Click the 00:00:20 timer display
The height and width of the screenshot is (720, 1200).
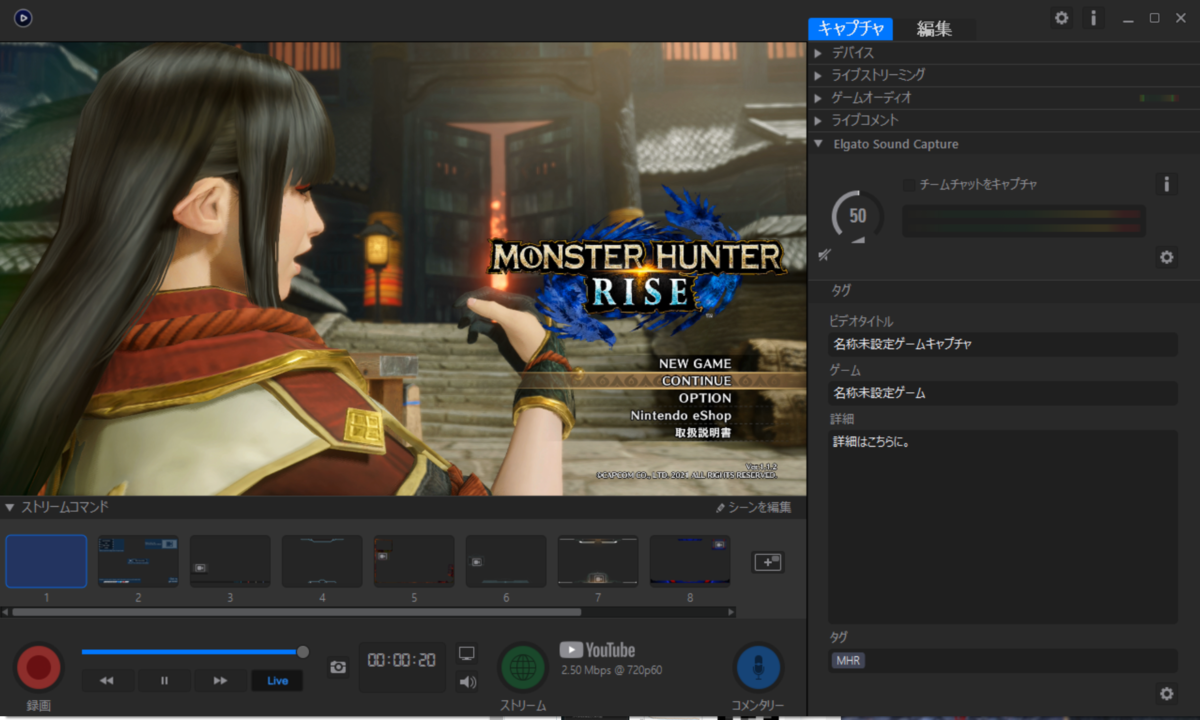tap(401, 660)
